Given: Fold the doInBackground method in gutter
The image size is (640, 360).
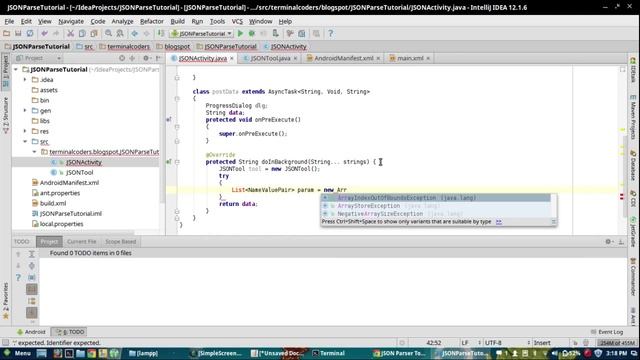Looking at the screenshot, I should [177, 162].
